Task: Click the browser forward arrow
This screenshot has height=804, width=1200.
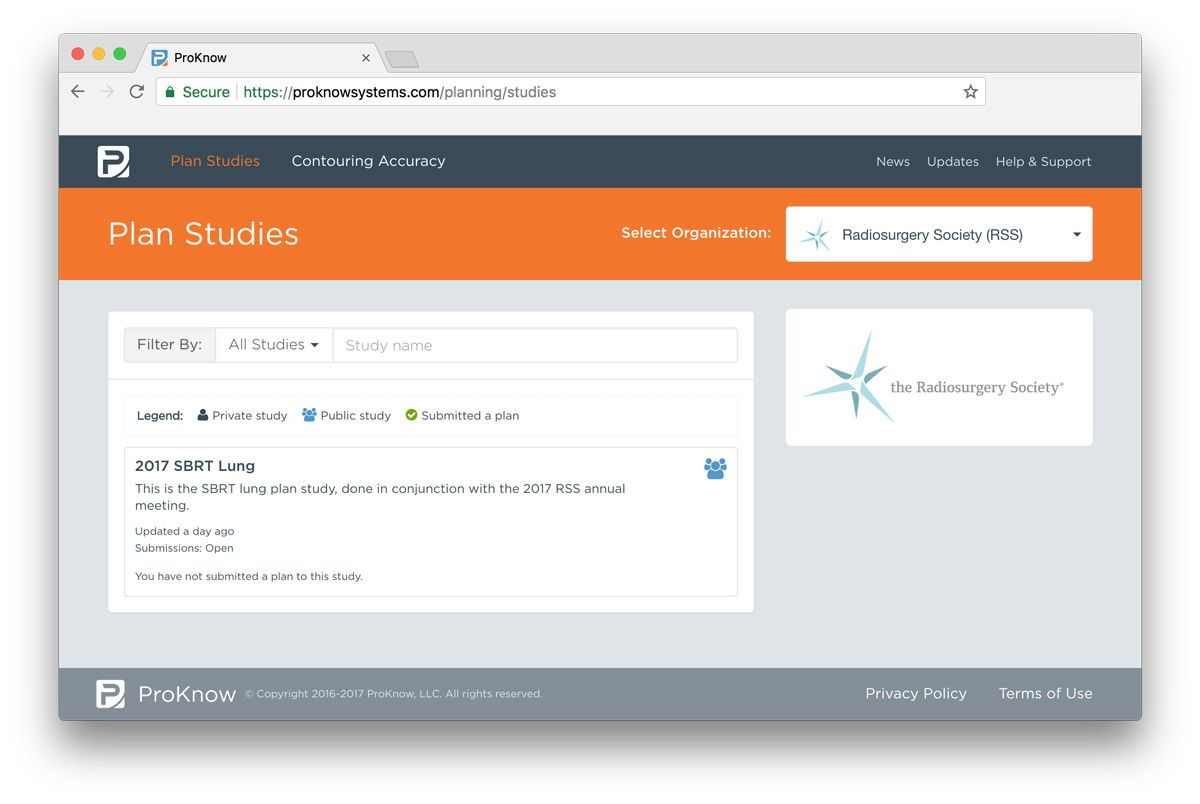Action: [107, 92]
